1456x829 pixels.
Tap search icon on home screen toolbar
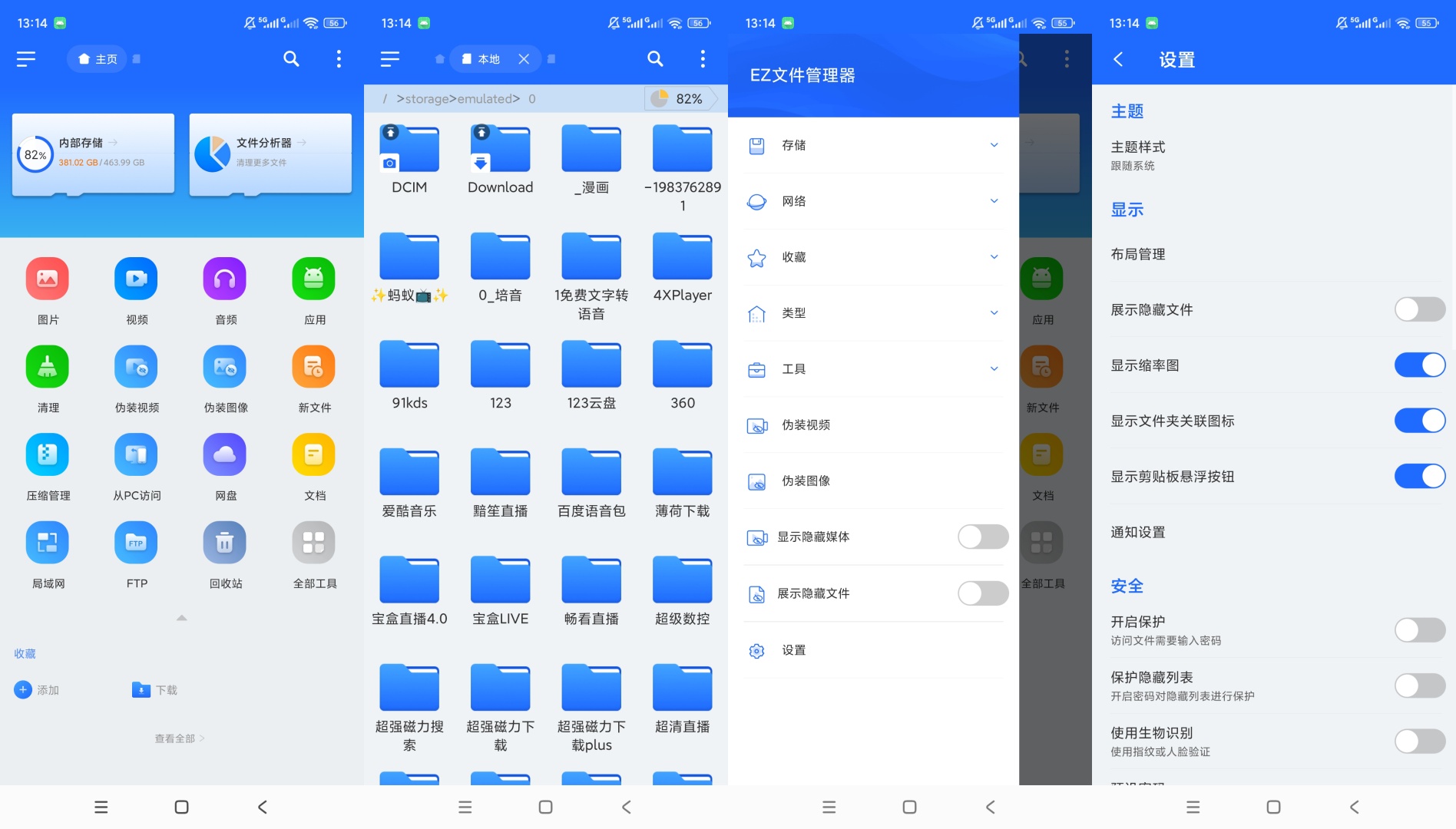291,59
